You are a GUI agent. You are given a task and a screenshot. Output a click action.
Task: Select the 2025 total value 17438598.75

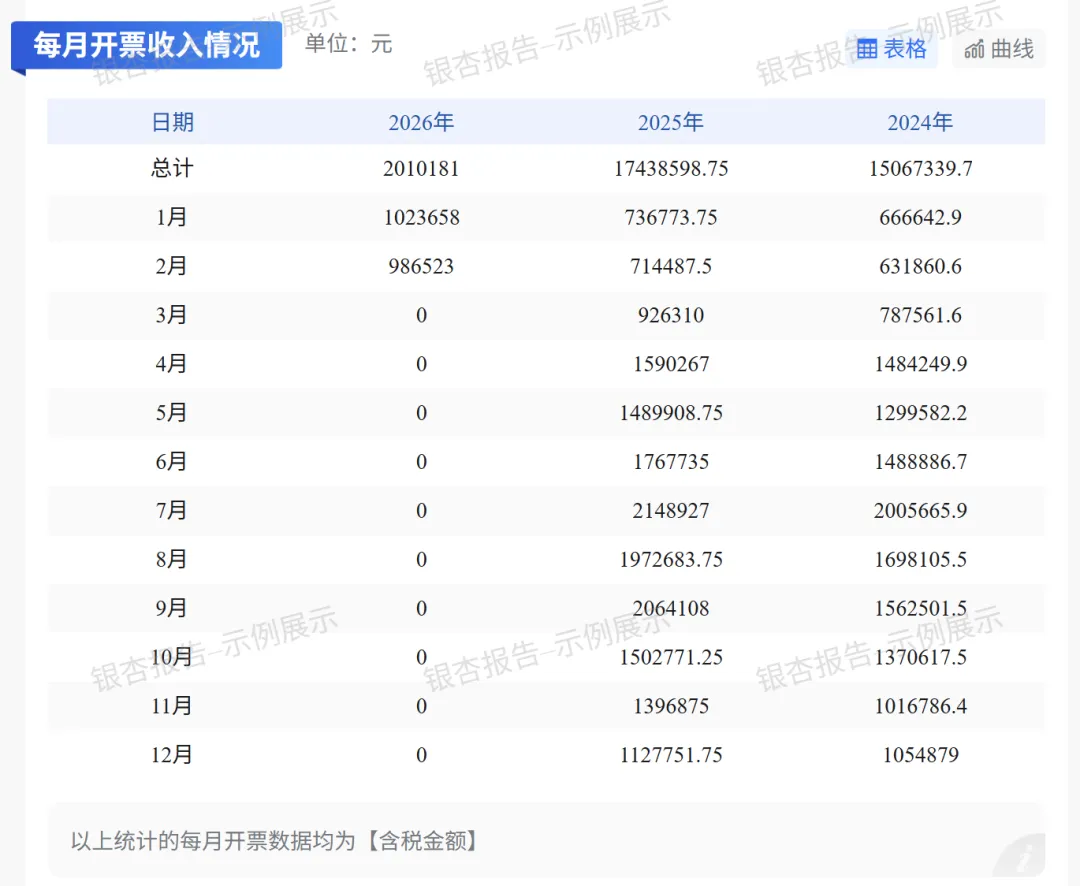(x=671, y=169)
